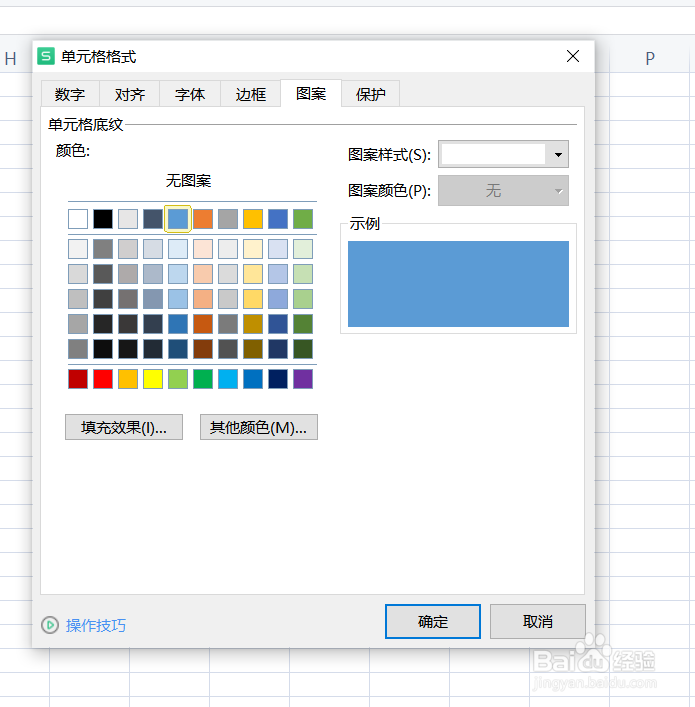Select white swatch in top color row
The width and height of the screenshot is (695, 707).
pyautogui.click(x=78, y=219)
